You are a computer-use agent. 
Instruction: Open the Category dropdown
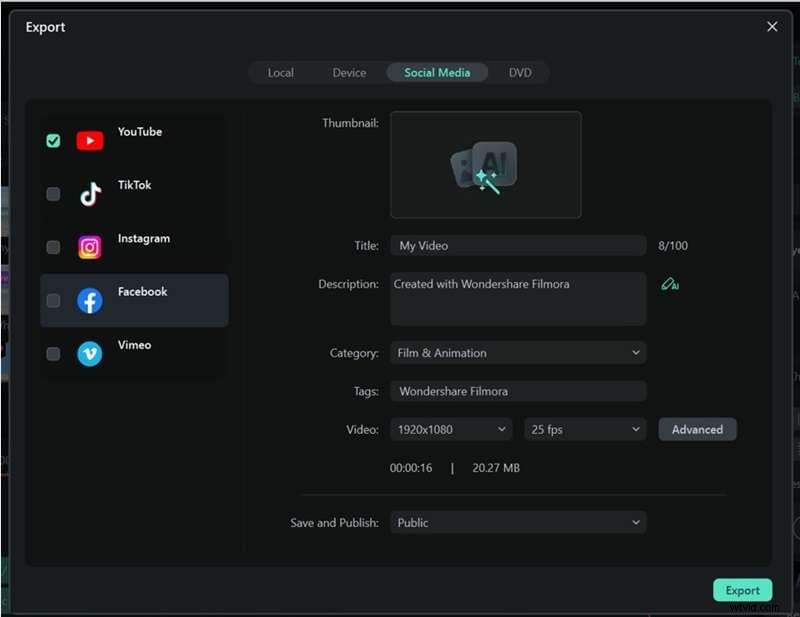[517, 353]
